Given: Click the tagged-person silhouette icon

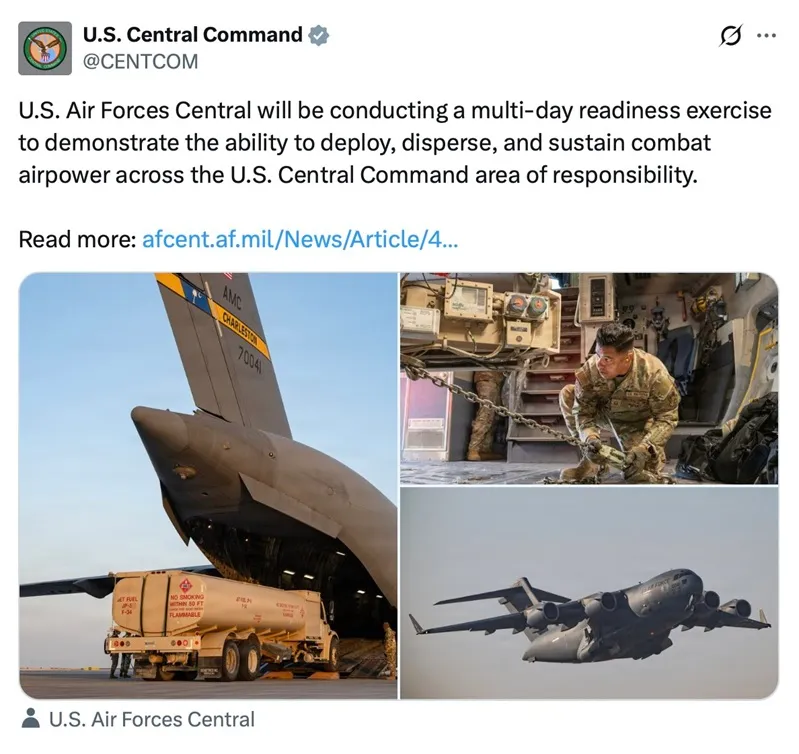Looking at the screenshot, I should click(31, 719).
